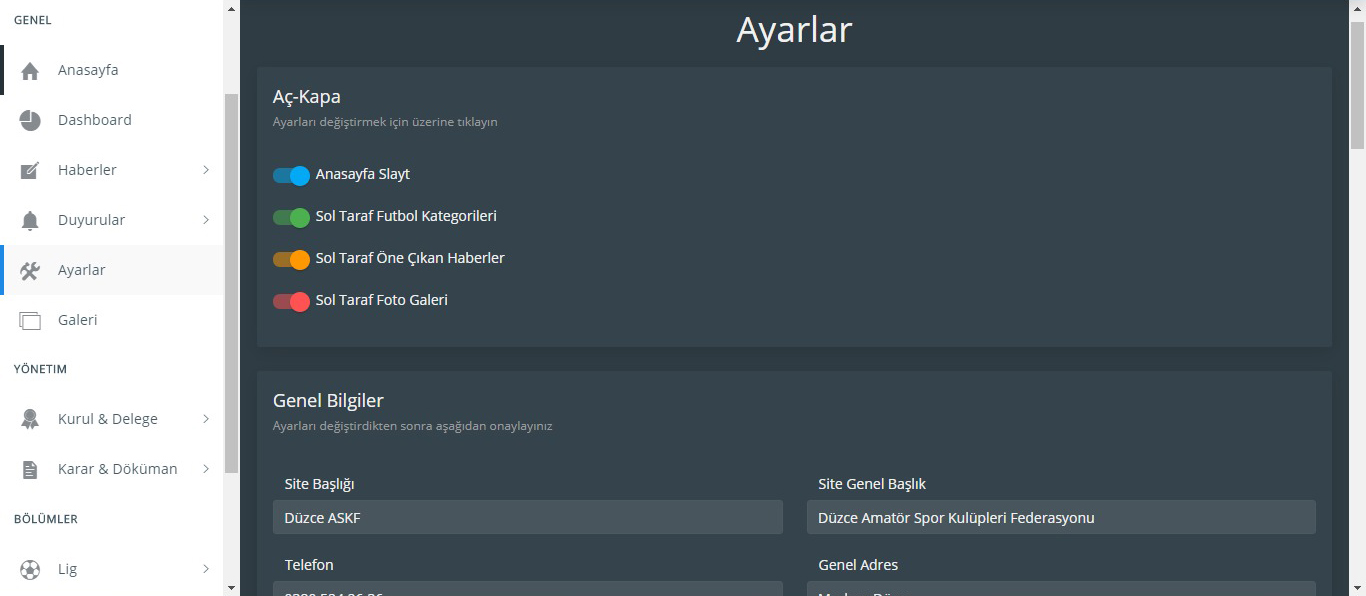Open the Dashboard menu item
The width and height of the screenshot is (1366, 596).
95,120
